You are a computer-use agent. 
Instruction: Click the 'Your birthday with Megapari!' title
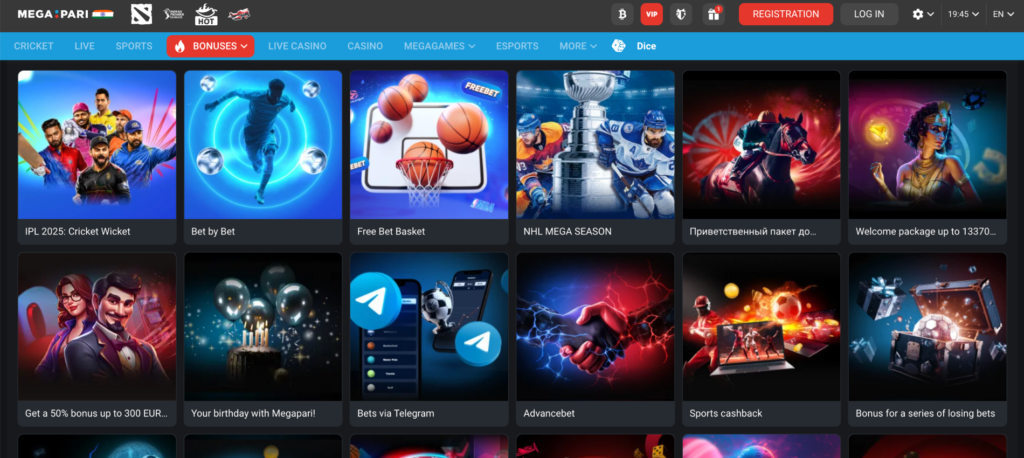(x=253, y=414)
